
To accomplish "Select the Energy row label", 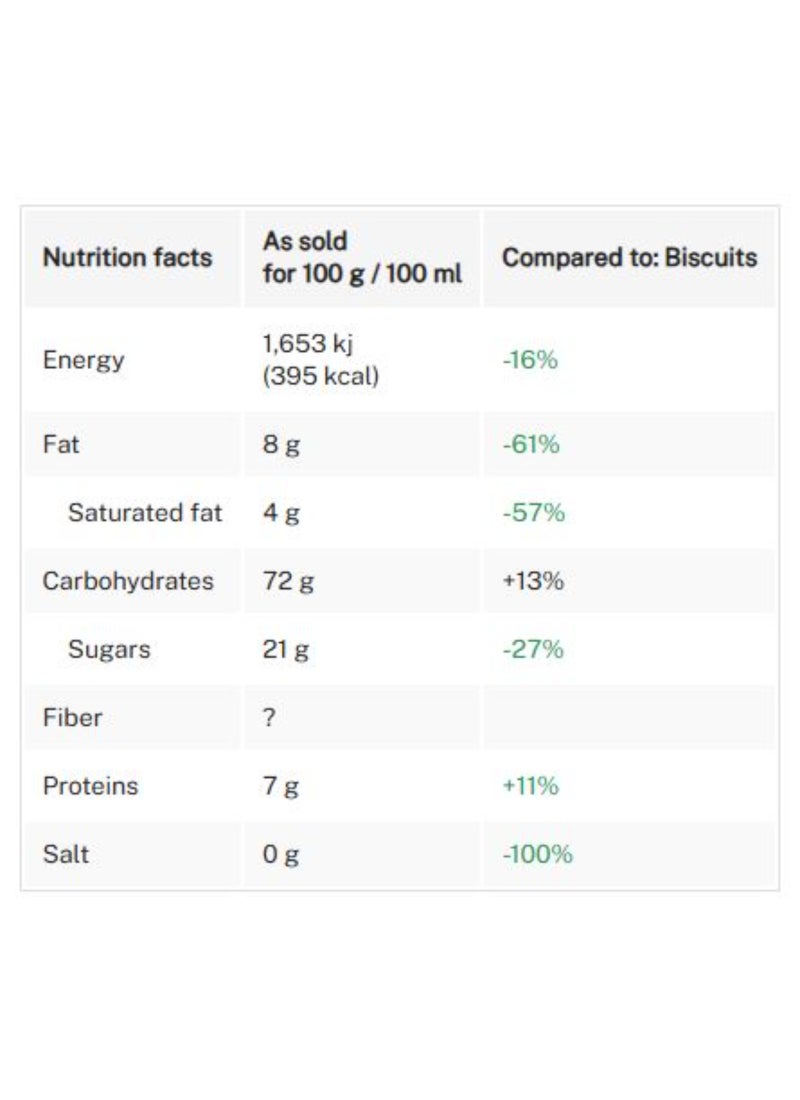I will pos(83,360).
